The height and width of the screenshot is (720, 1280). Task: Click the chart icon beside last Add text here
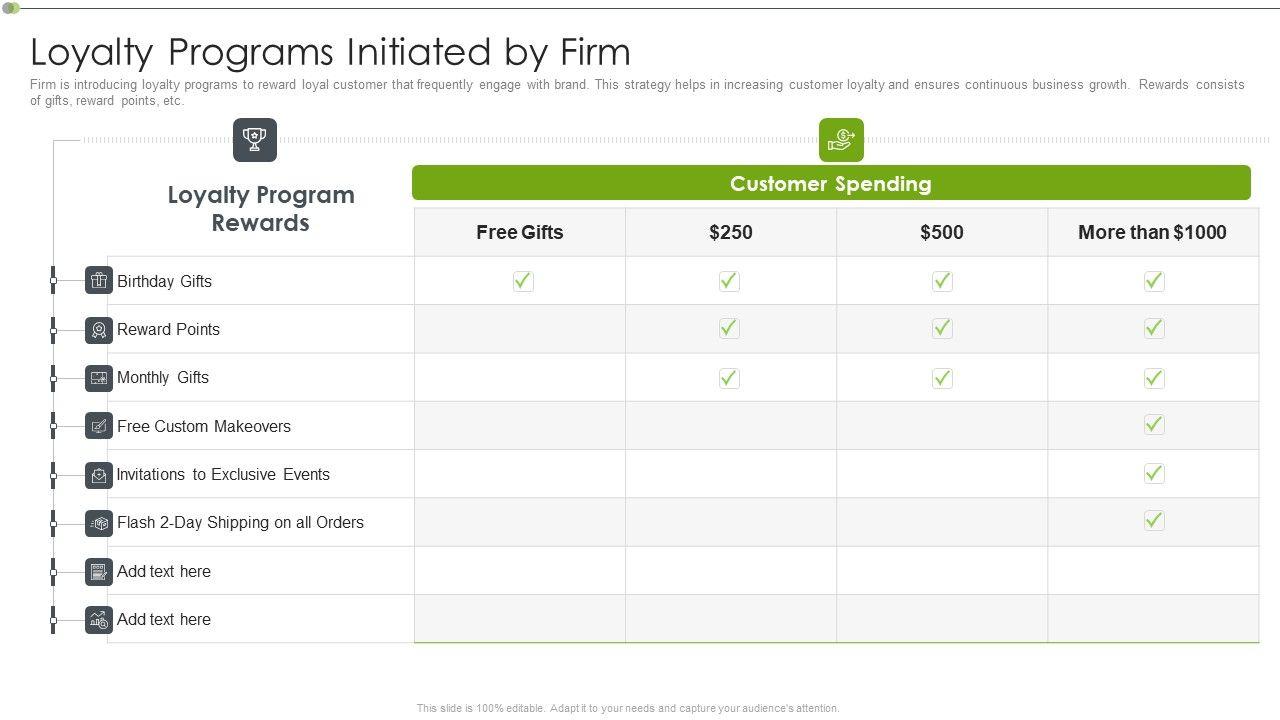pos(98,620)
